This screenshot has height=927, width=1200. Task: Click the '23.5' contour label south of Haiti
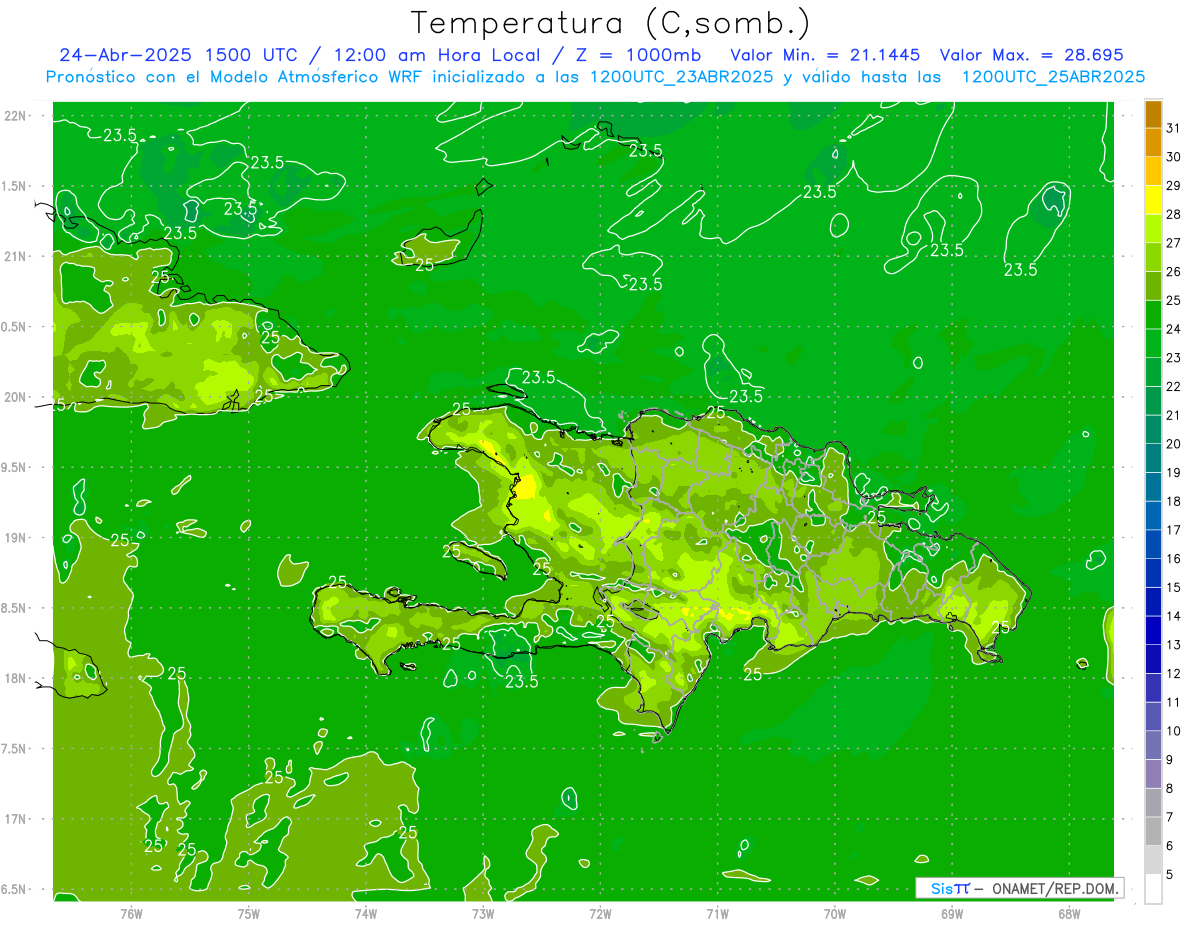(522, 681)
